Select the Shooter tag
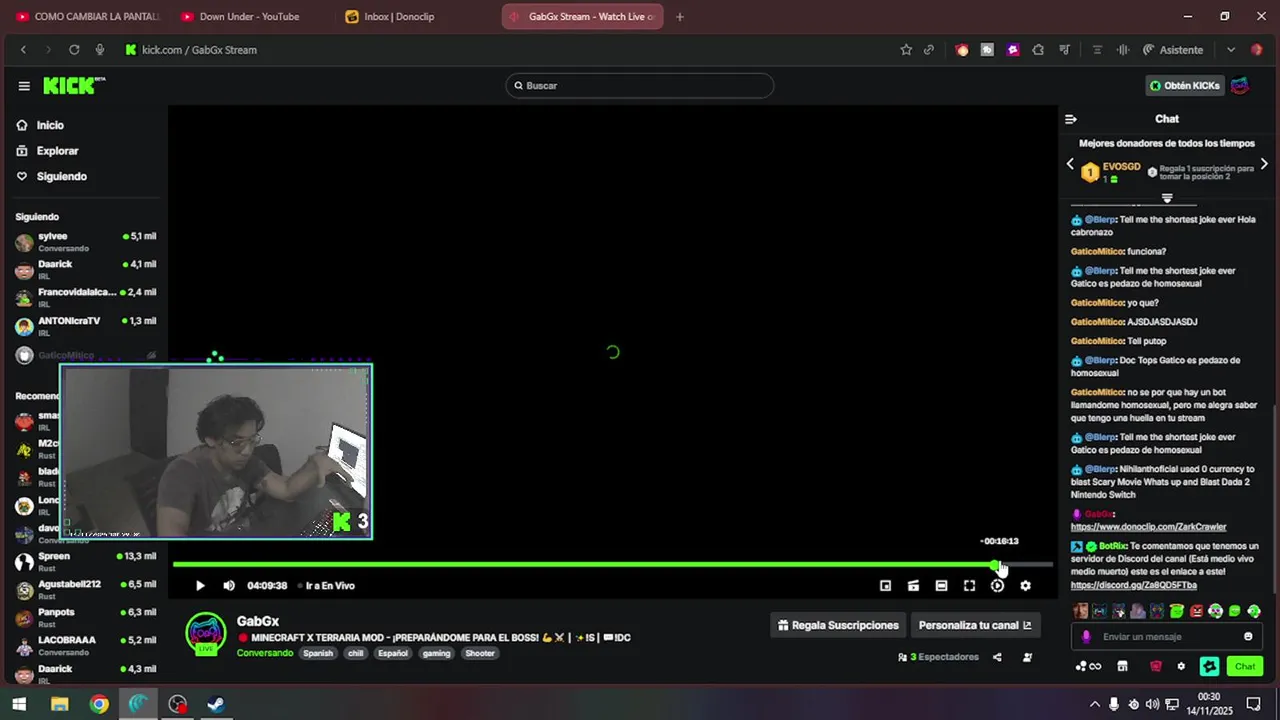 pyautogui.click(x=480, y=653)
